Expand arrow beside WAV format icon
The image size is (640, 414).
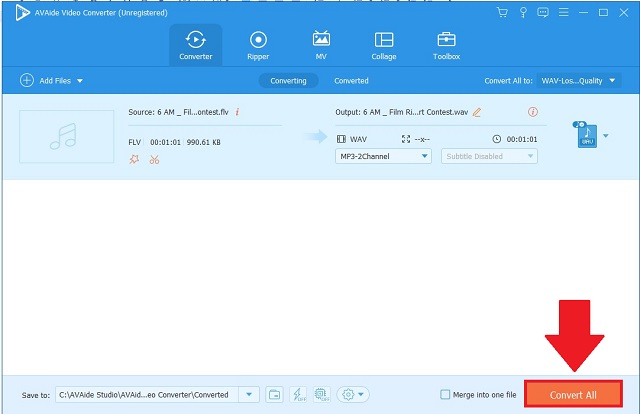(x=606, y=136)
